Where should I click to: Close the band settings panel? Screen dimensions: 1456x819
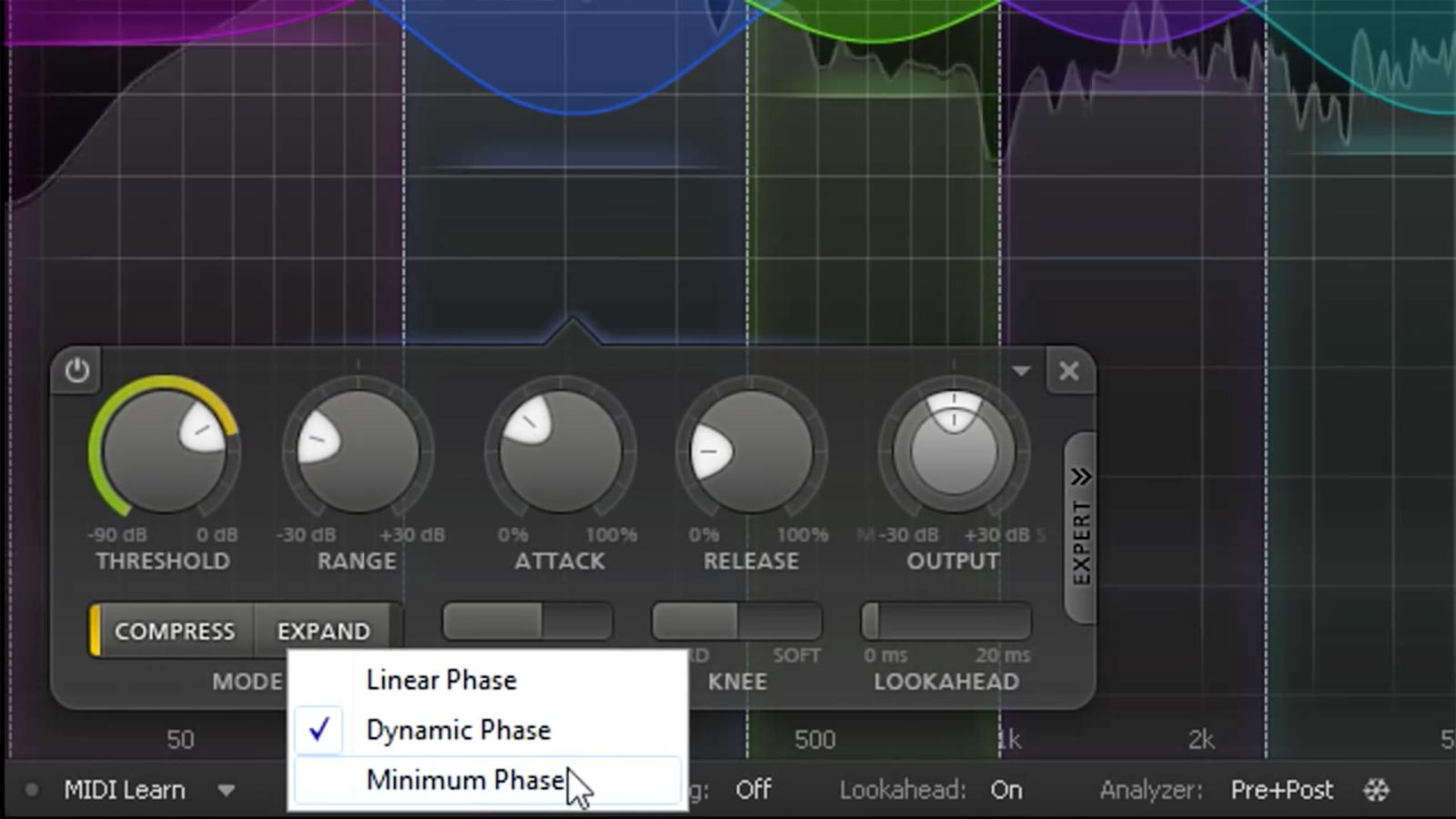coord(1069,371)
